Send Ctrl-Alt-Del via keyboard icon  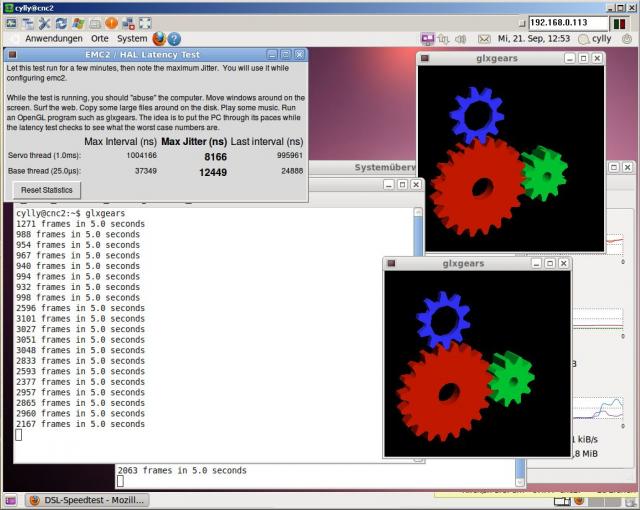(x=95, y=23)
